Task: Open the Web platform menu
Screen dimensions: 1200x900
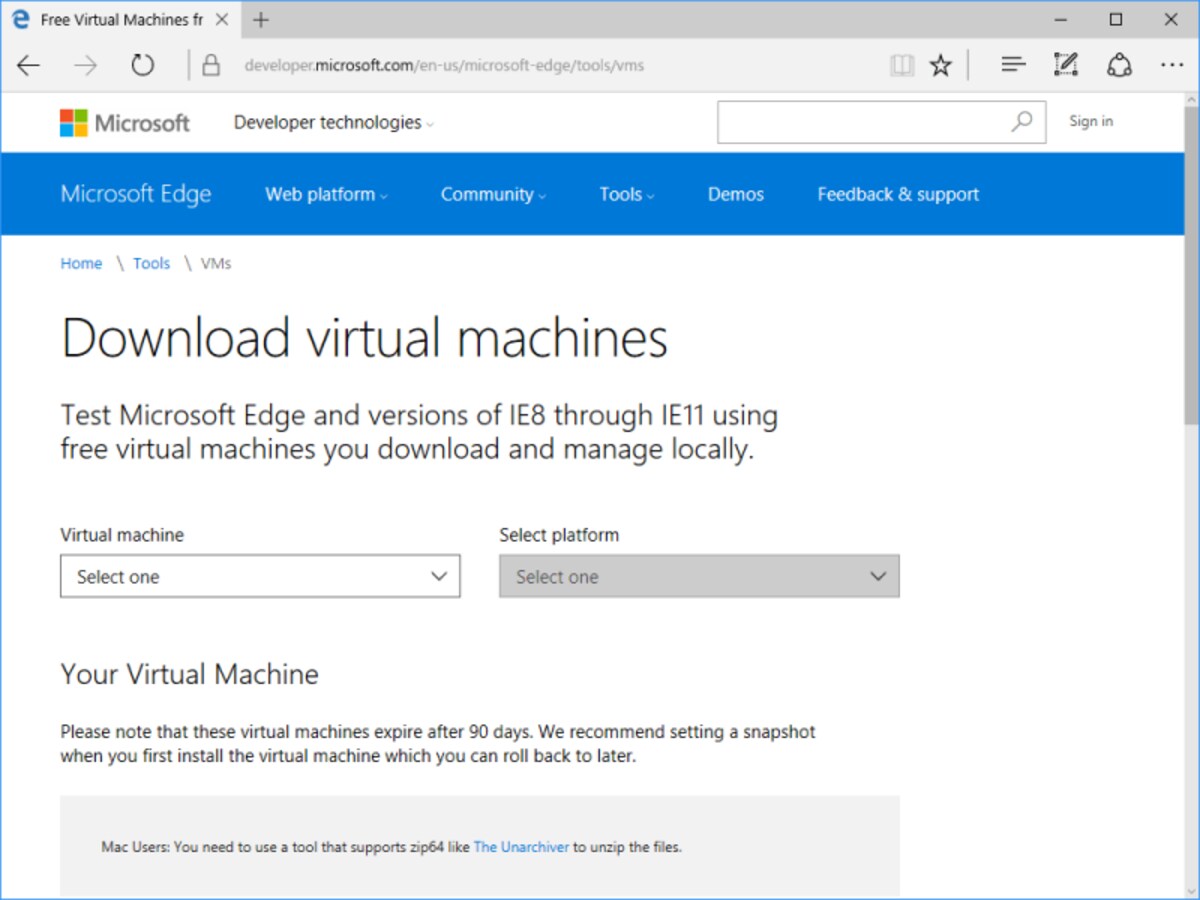Action: pos(326,194)
